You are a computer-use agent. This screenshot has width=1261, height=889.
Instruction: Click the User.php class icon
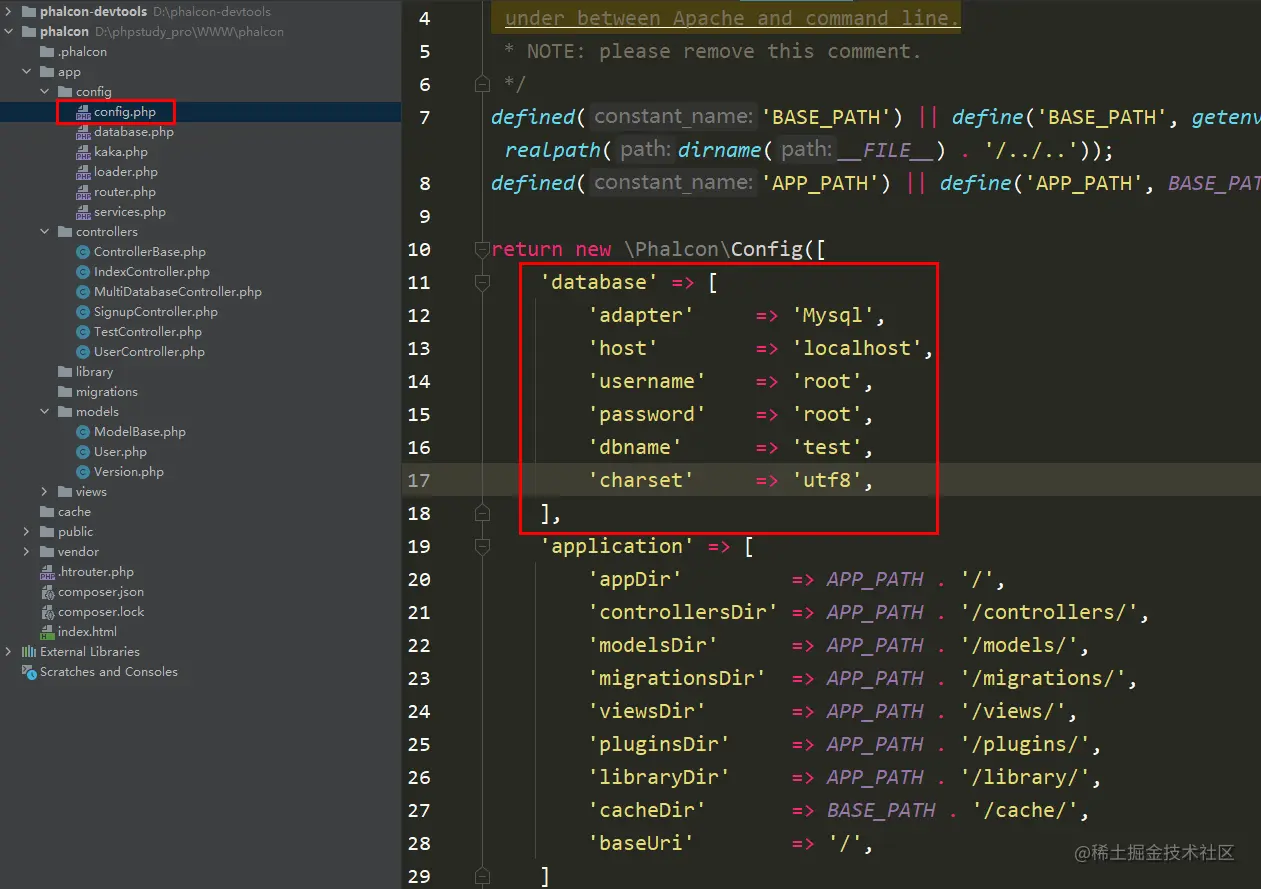click(x=84, y=452)
